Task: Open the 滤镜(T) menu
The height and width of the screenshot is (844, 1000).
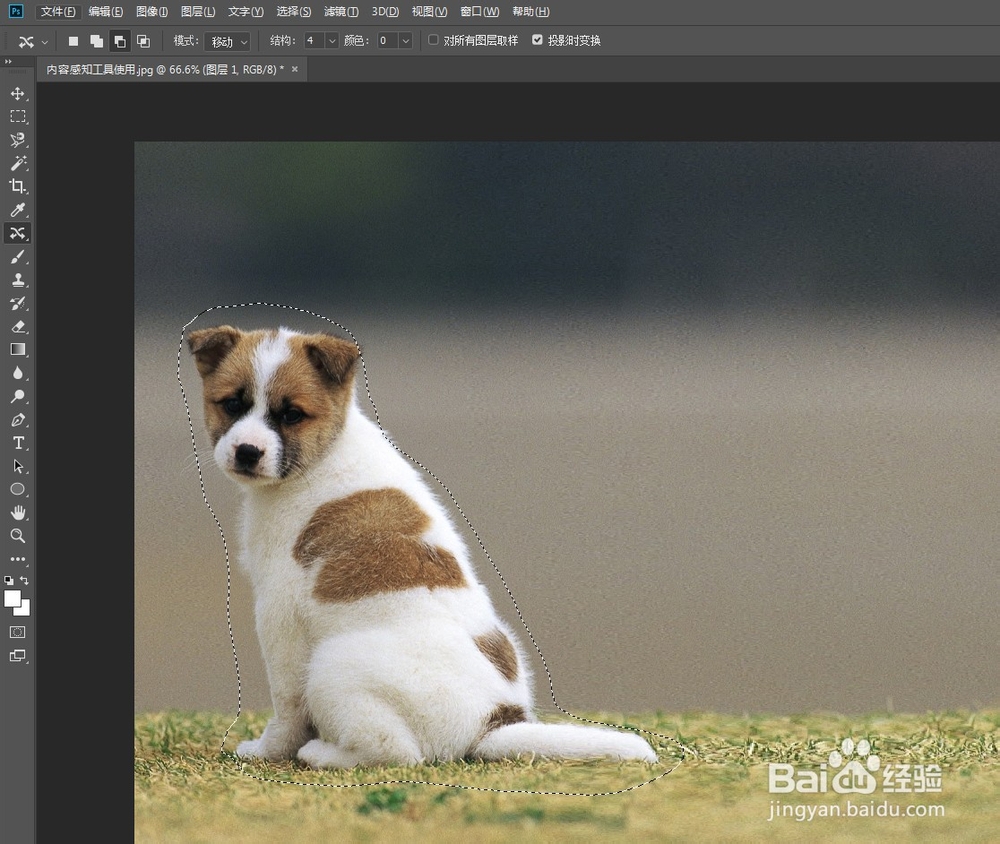Action: [x=341, y=11]
